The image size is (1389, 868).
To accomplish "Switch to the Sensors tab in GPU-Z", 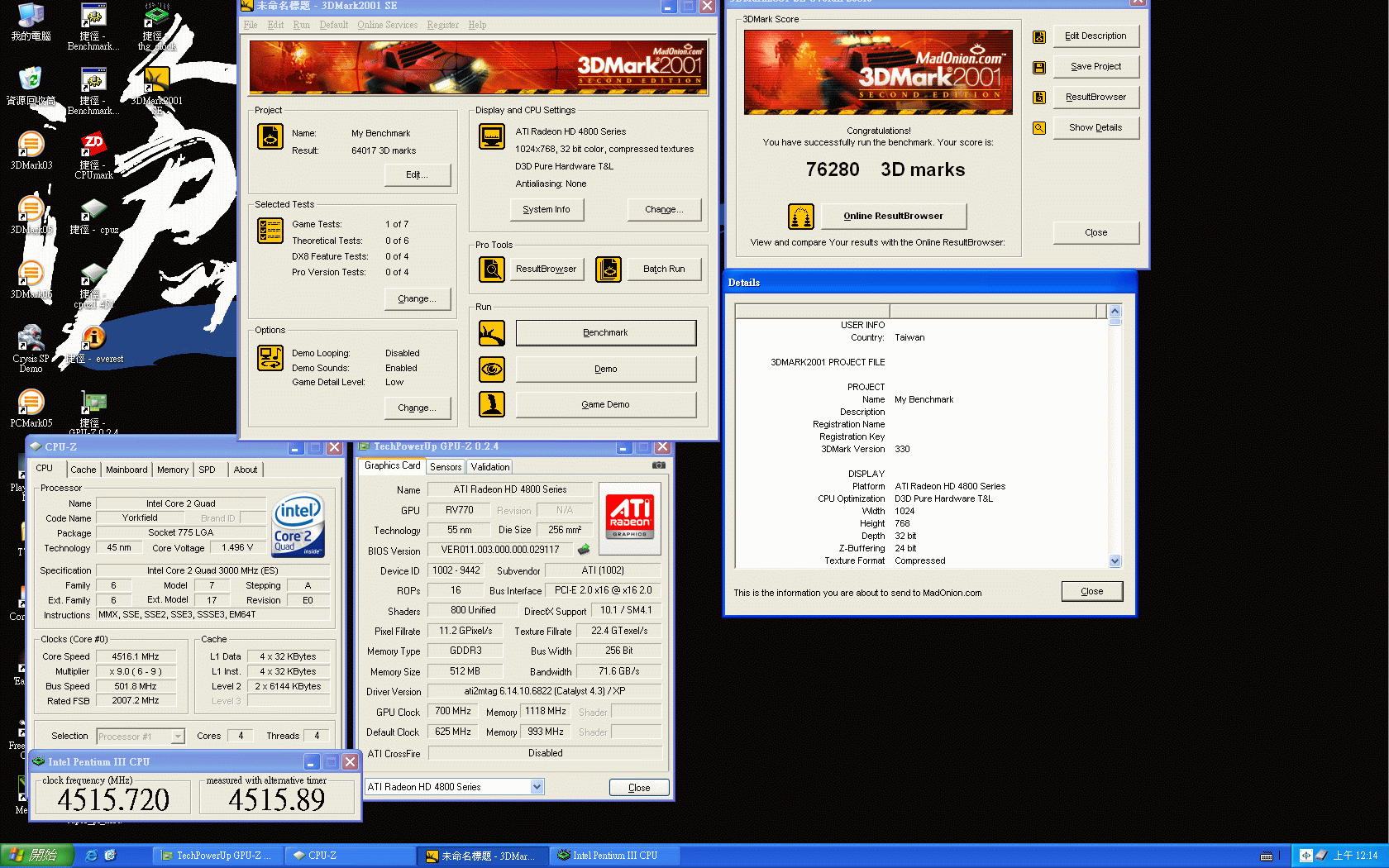I will pyautogui.click(x=446, y=467).
